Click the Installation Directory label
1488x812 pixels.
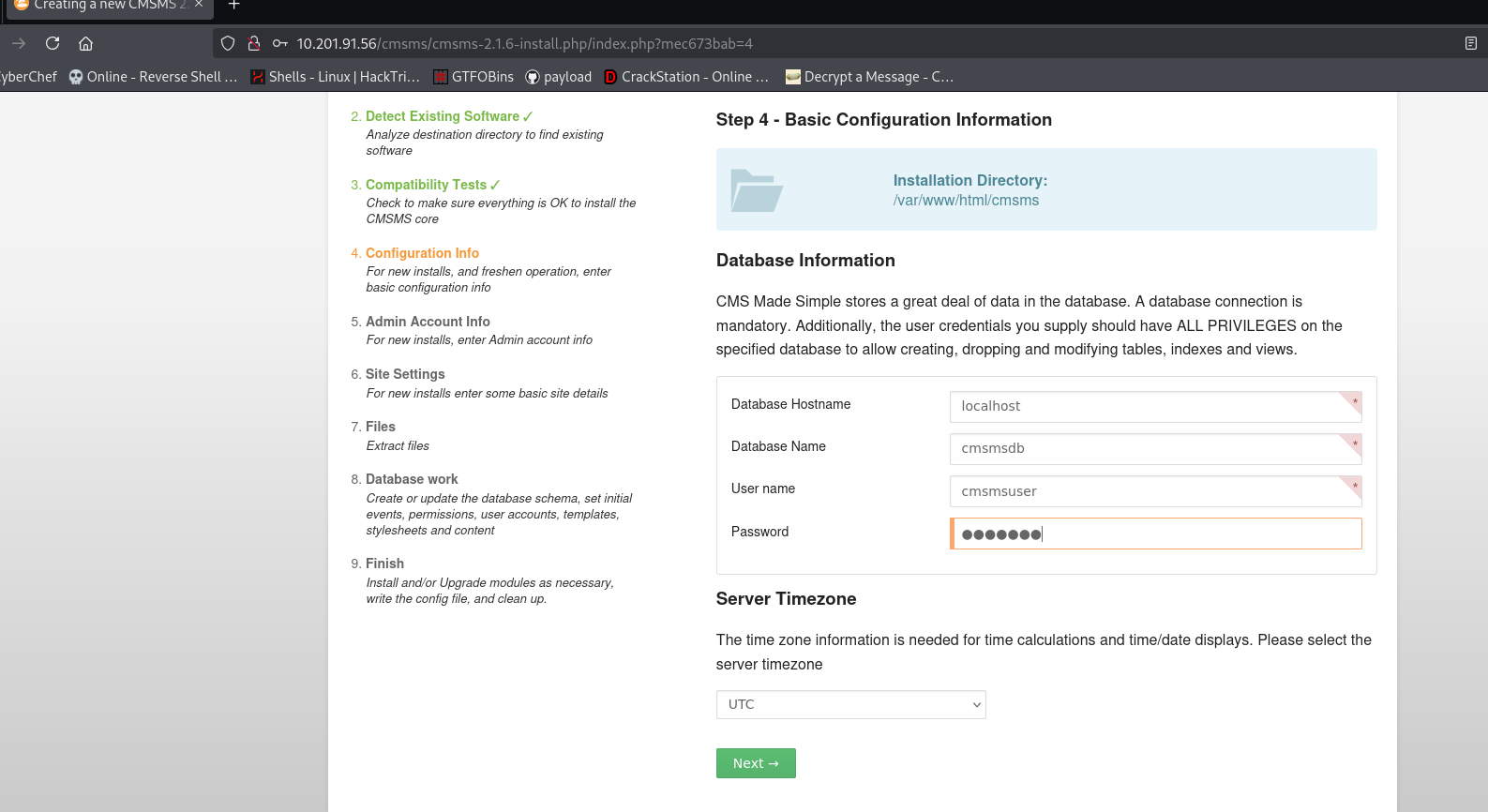pos(970,180)
